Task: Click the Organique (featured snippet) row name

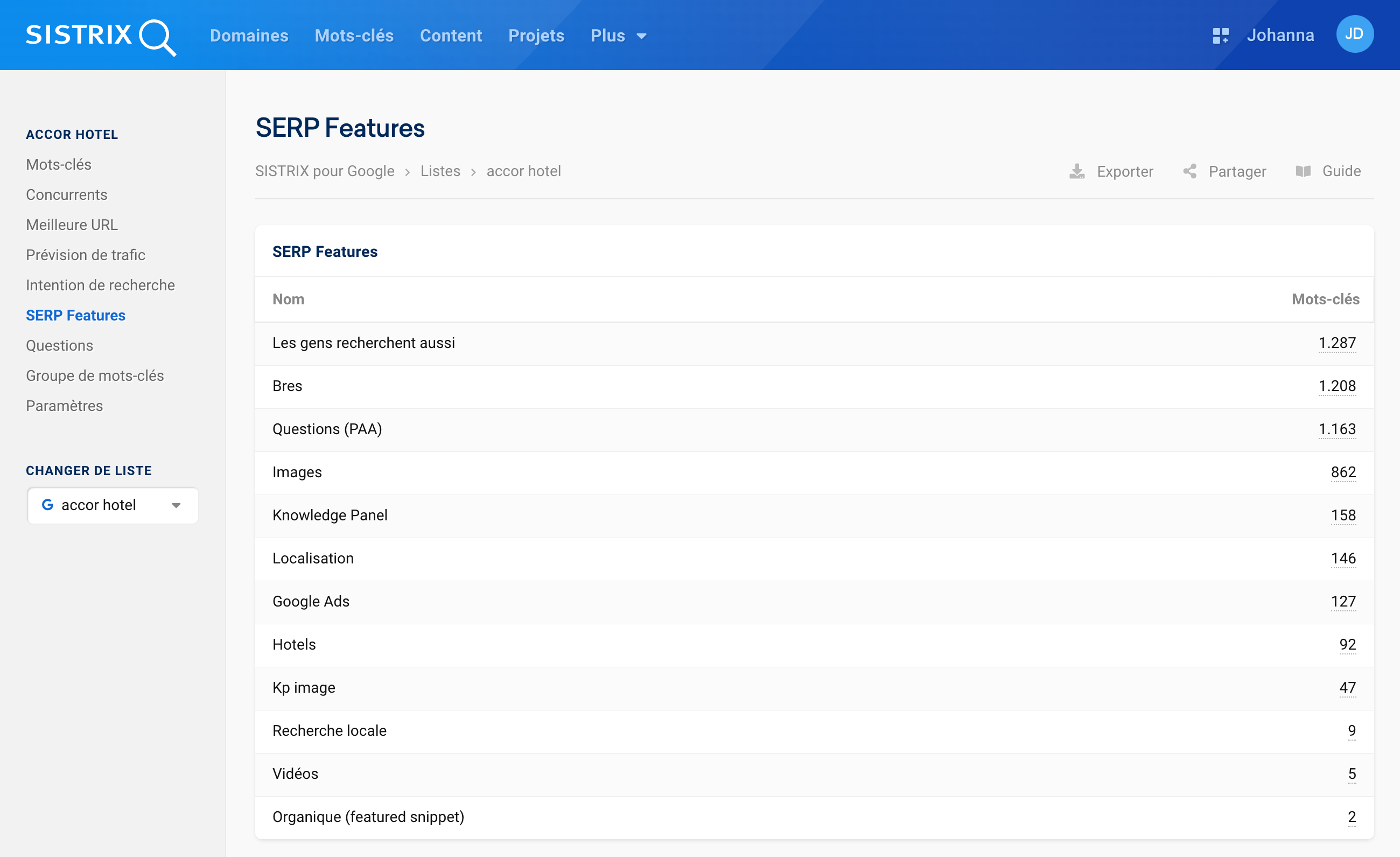Action: [368, 817]
